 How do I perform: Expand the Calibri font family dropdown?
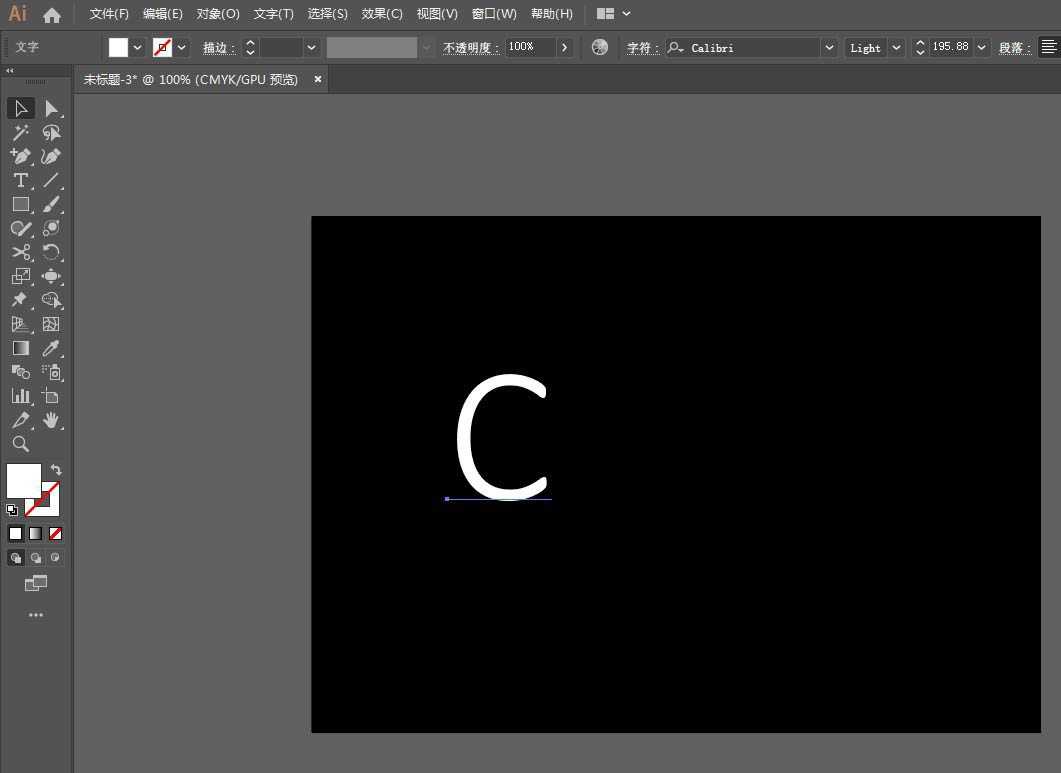point(829,47)
